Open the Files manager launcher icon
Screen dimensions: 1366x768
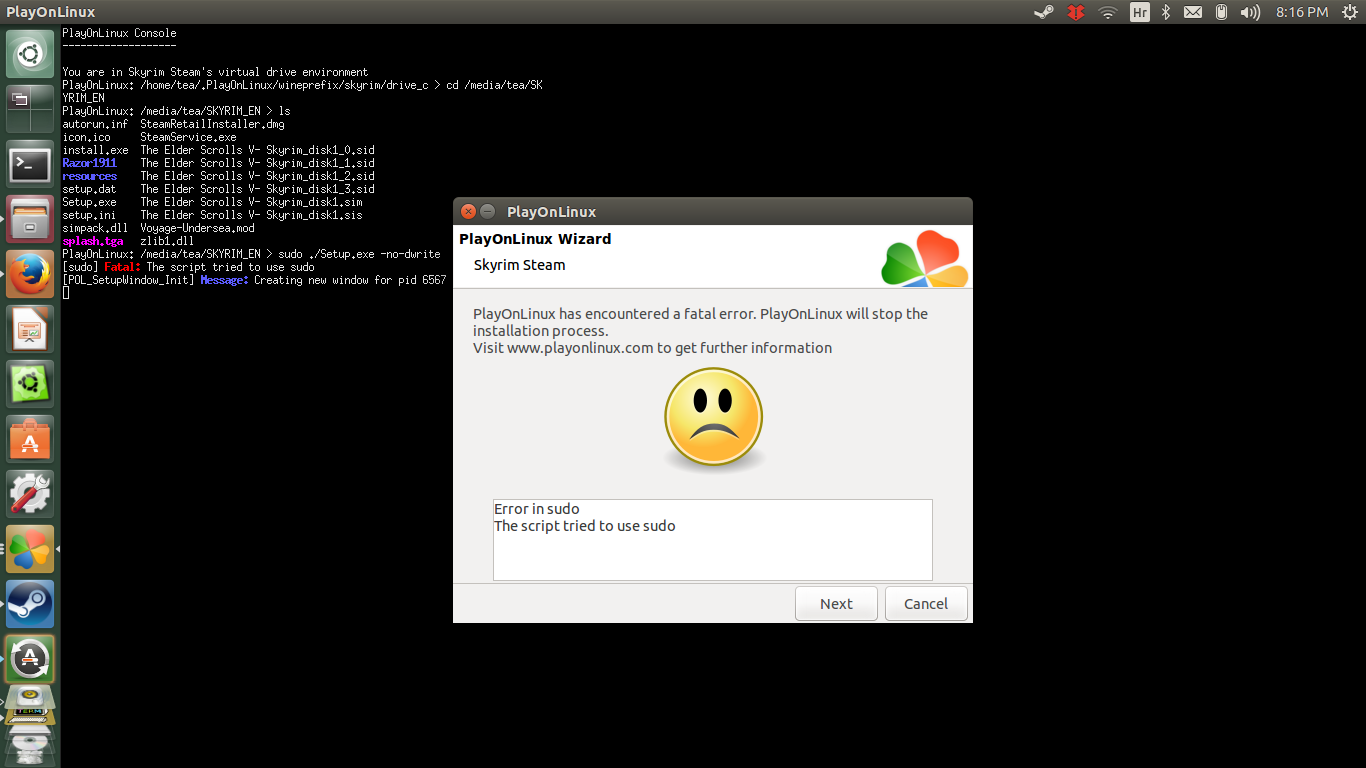(30, 218)
